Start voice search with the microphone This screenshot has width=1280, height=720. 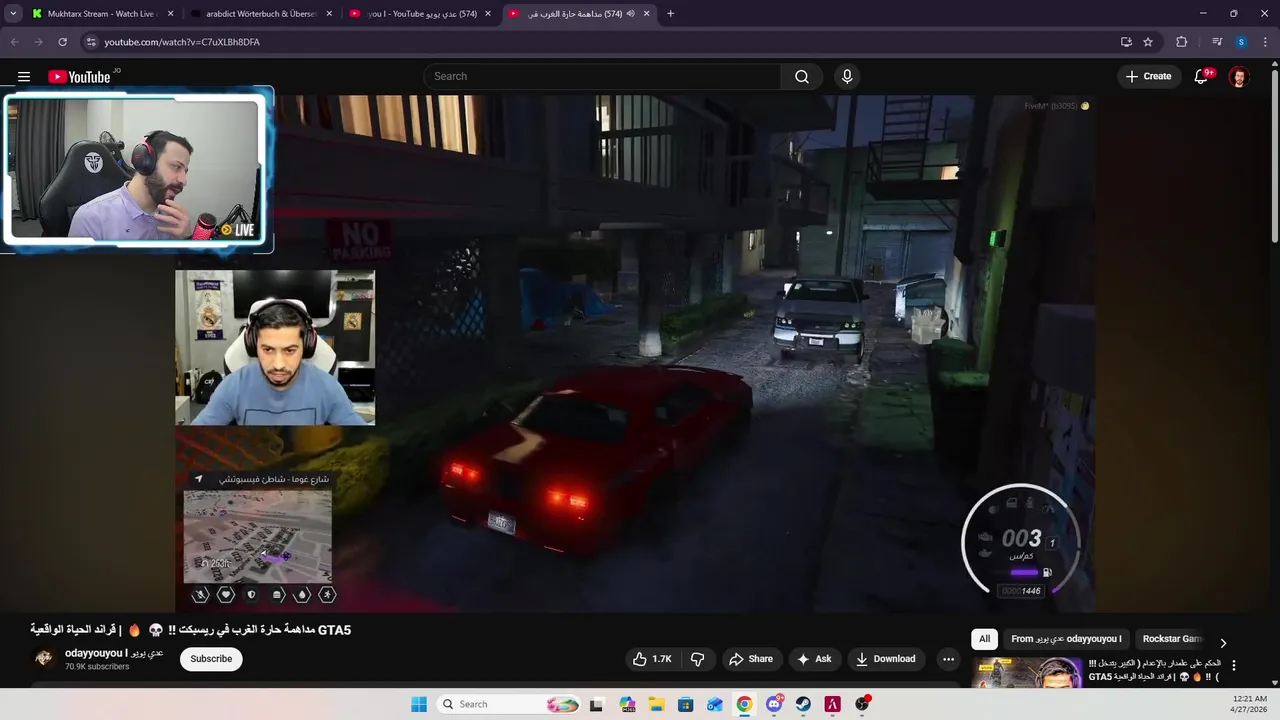click(847, 77)
